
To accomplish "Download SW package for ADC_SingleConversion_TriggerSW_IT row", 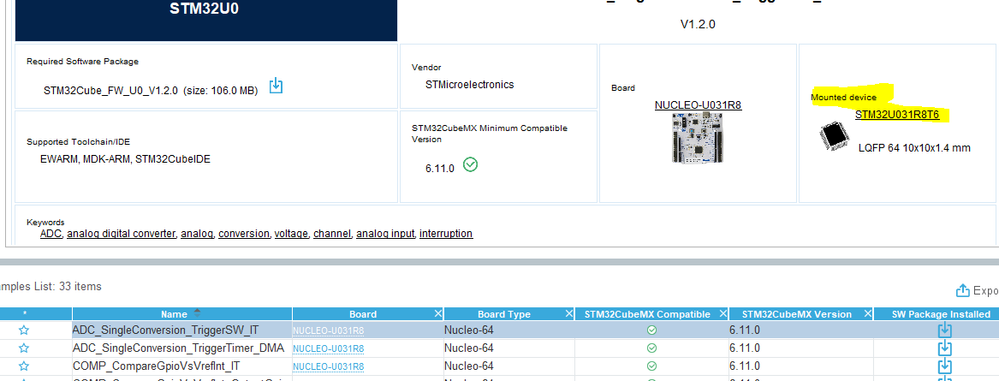I will (945, 330).
